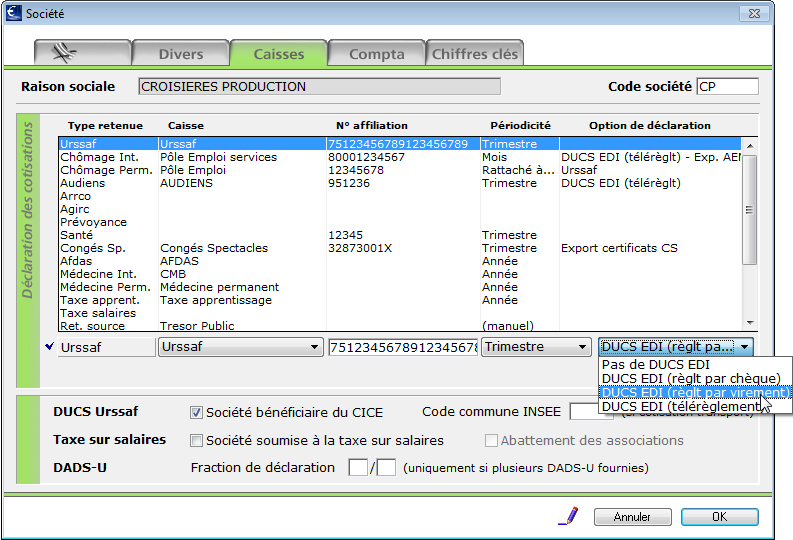Screen dimensions: 793x540
Task: Choose DUCS EDI (télérèglement) option
Action: click(x=695, y=407)
